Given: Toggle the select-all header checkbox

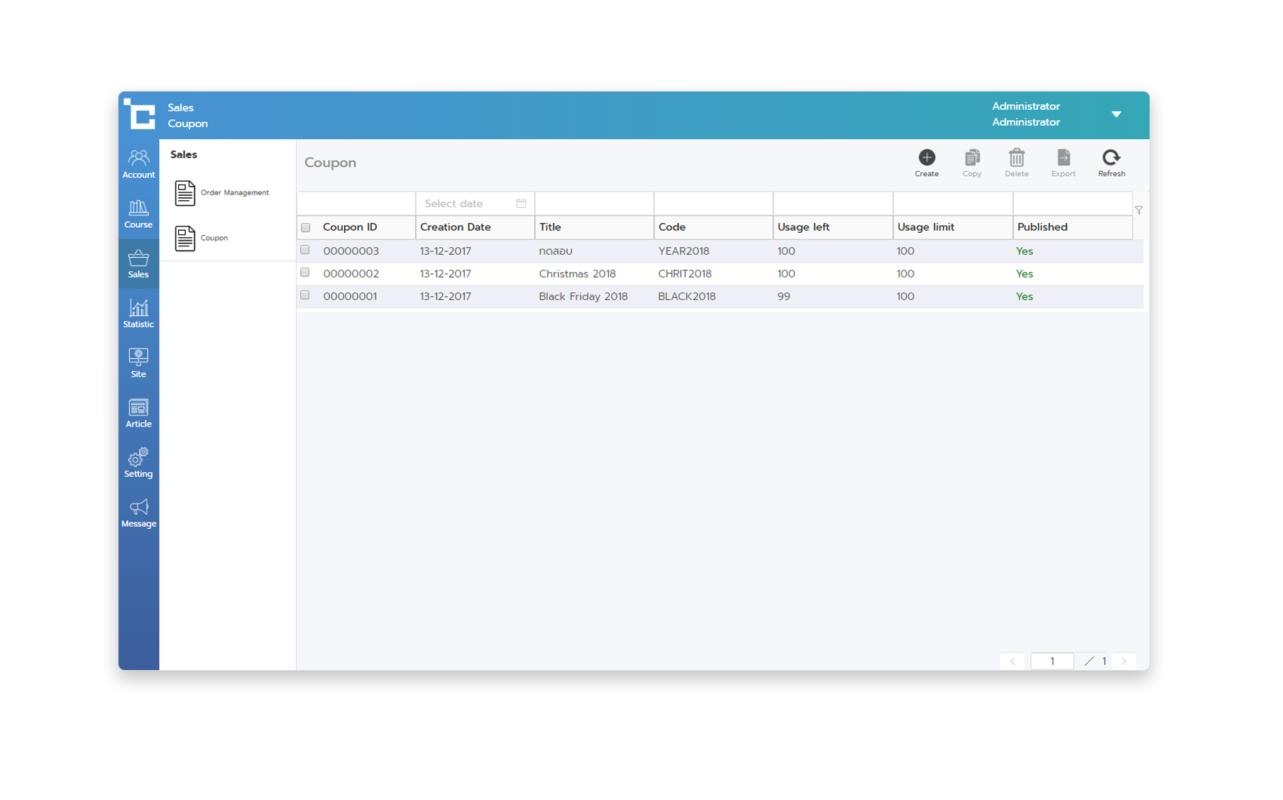Looking at the screenshot, I should pos(305,228).
